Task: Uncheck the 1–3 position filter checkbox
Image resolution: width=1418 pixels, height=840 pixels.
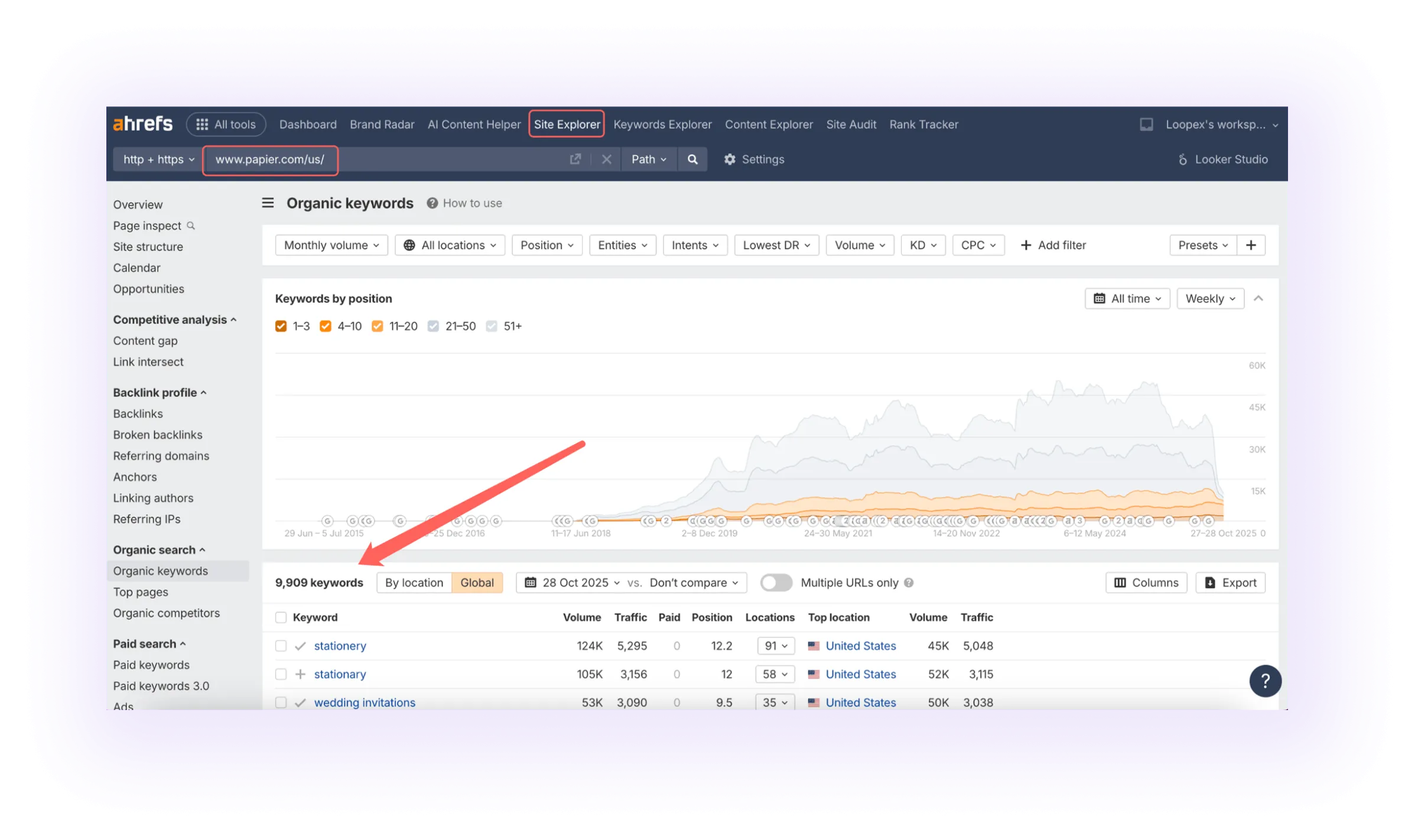Action: point(281,325)
